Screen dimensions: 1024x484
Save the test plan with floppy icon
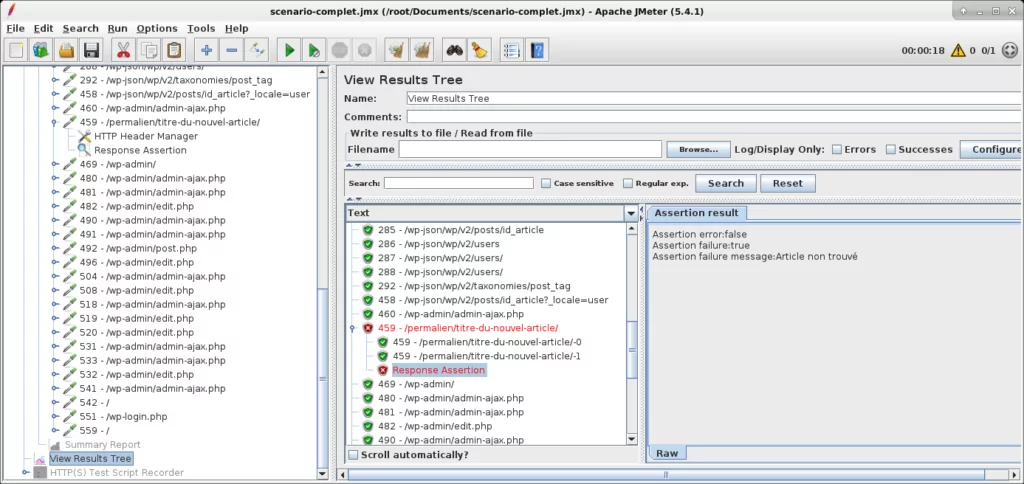(x=90, y=50)
